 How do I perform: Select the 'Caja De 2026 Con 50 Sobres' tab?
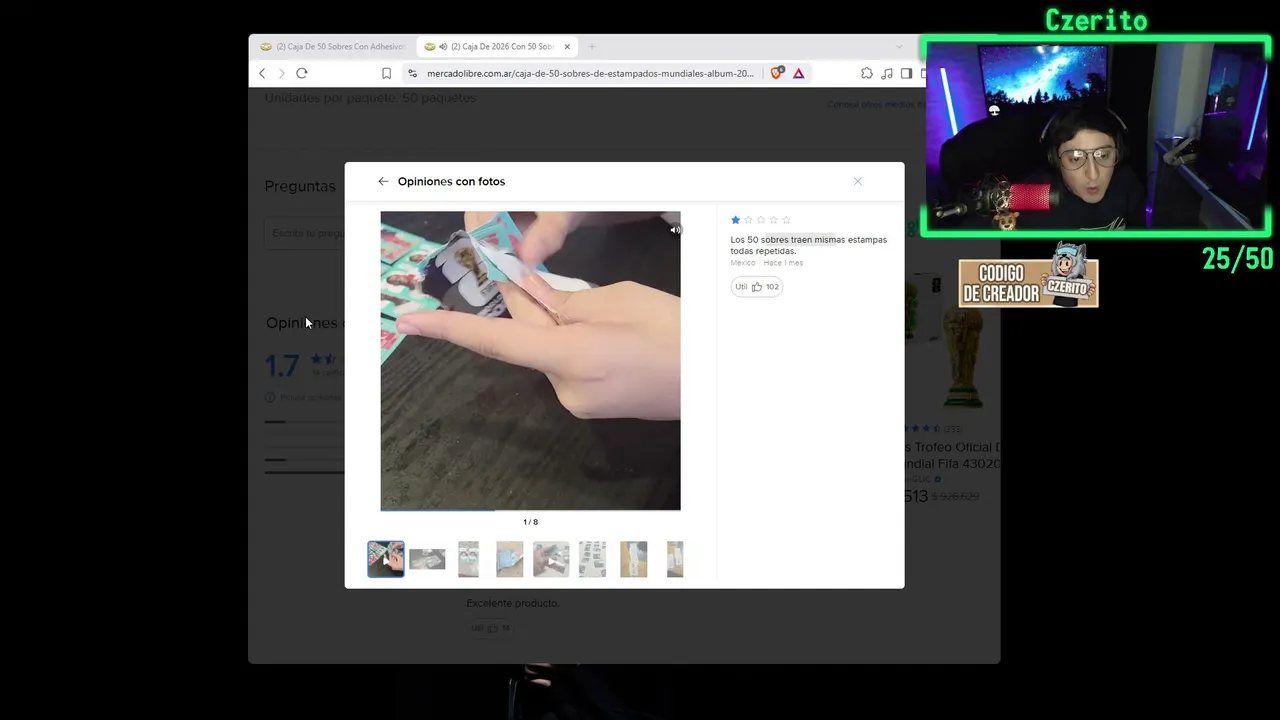(497, 46)
